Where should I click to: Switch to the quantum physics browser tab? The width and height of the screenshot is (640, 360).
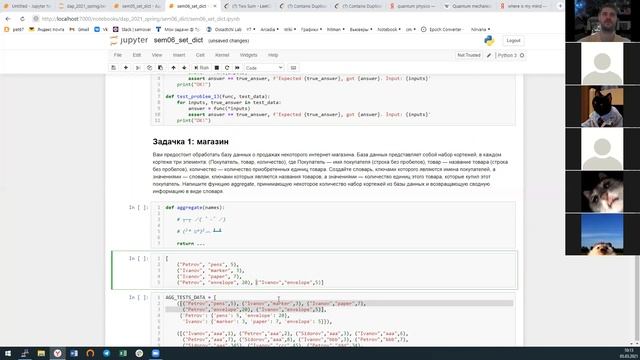click(x=413, y=6)
